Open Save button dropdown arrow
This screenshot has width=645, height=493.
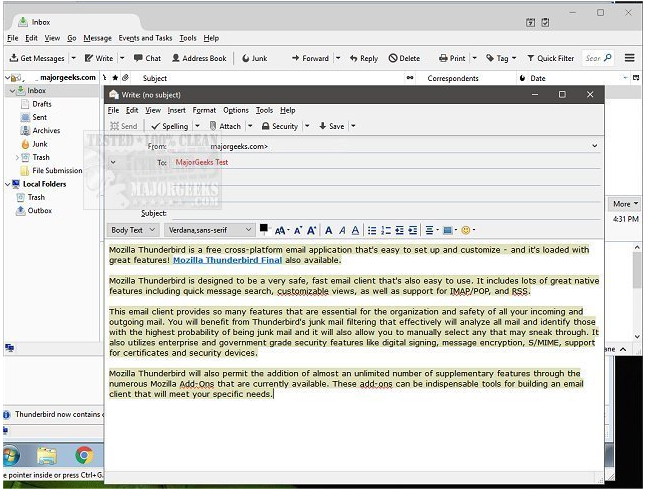point(353,126)
